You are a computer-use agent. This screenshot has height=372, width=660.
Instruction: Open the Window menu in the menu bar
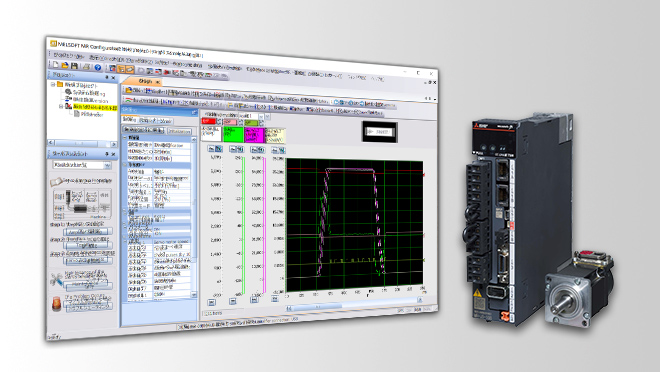pos(357,77)
